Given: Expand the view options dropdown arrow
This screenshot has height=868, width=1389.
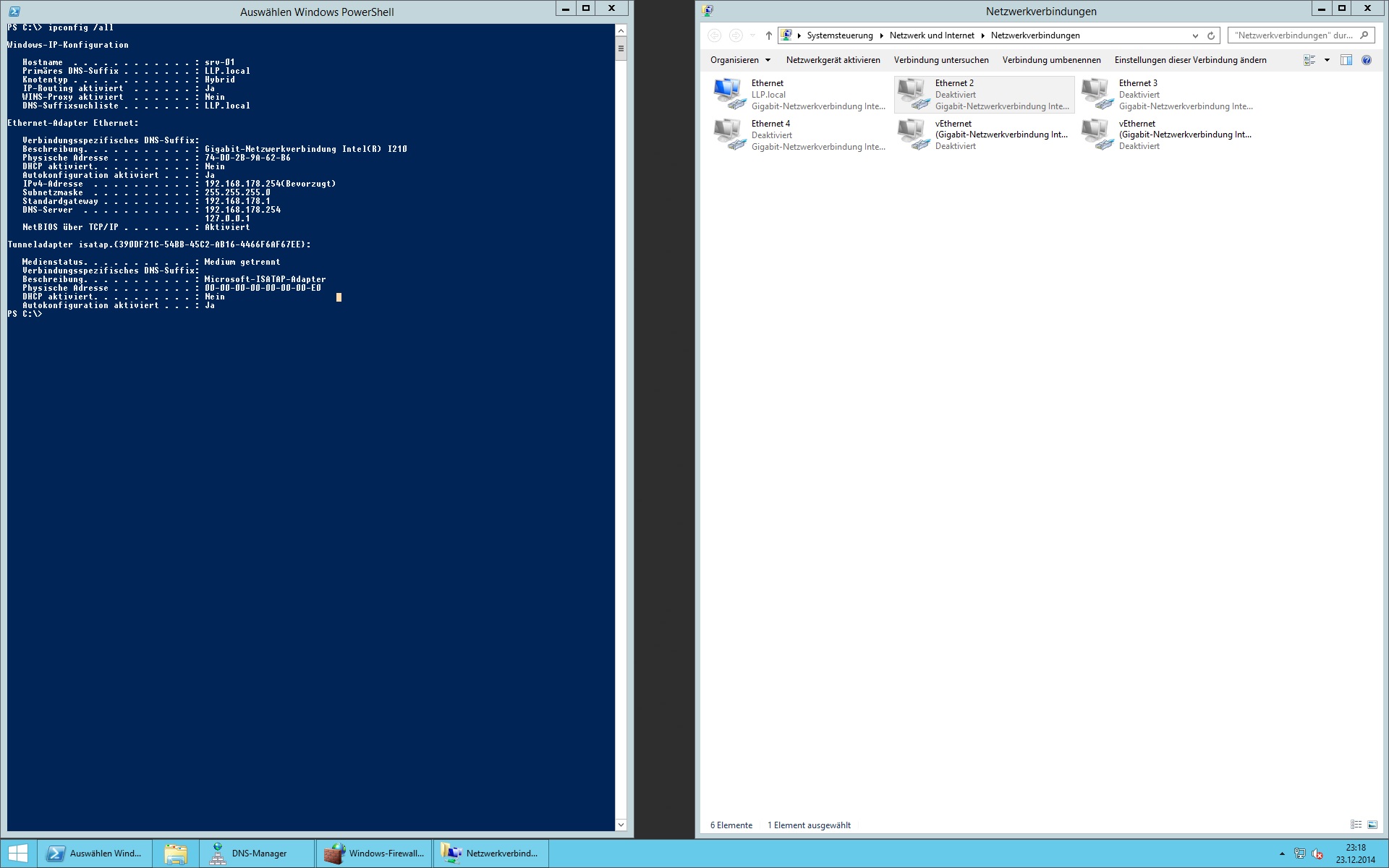Looking at the screenshot, I should point(1327,60).
